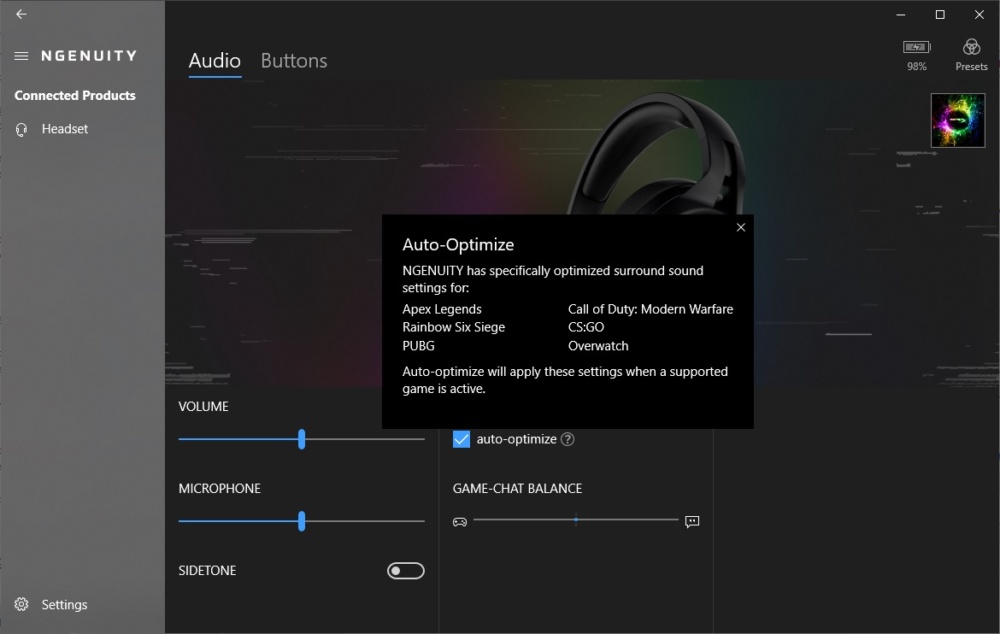
Task: Click the SIDETONE label
Action: click(x=207, y=571)
